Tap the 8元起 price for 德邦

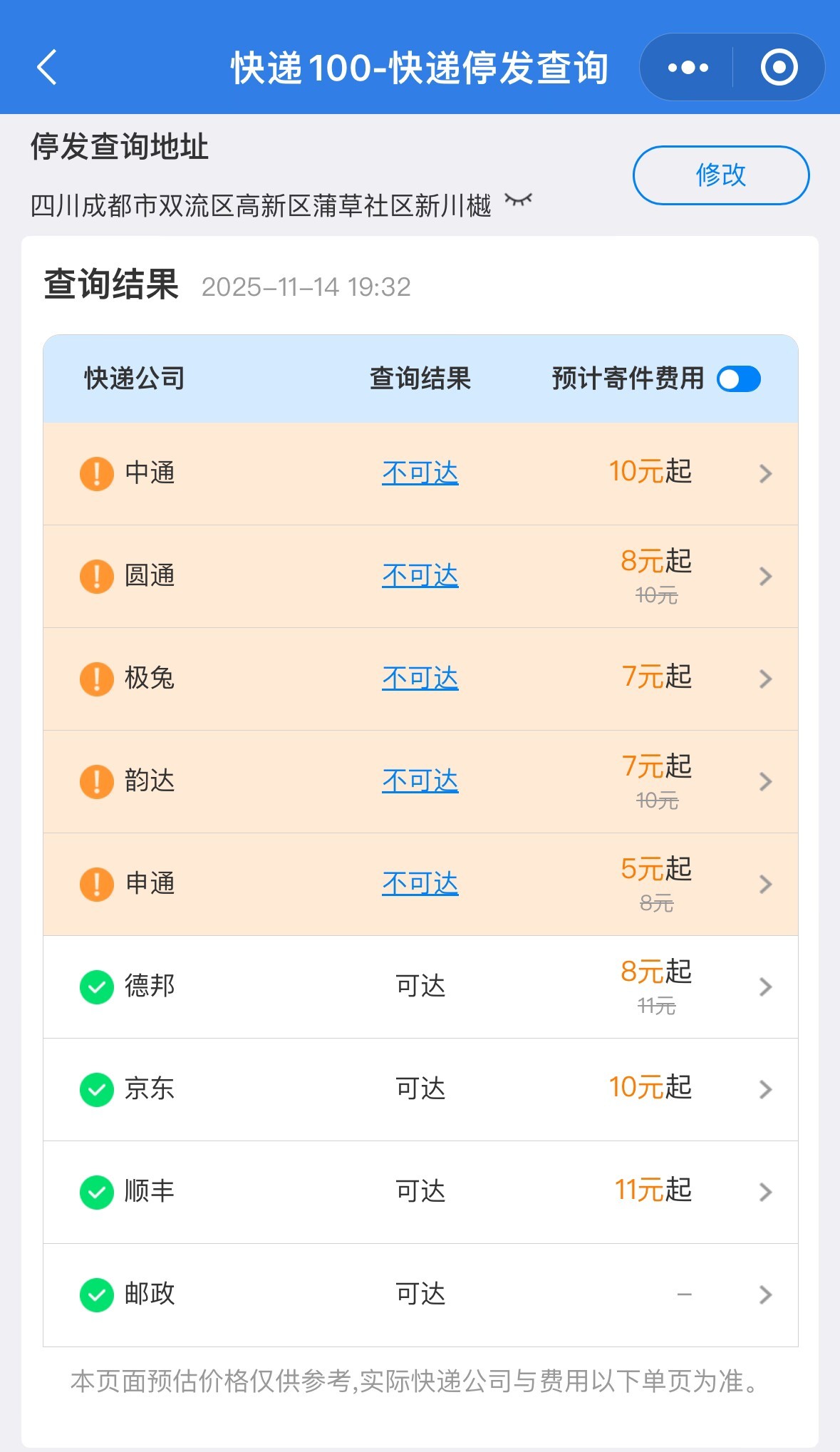click(655, 972)
